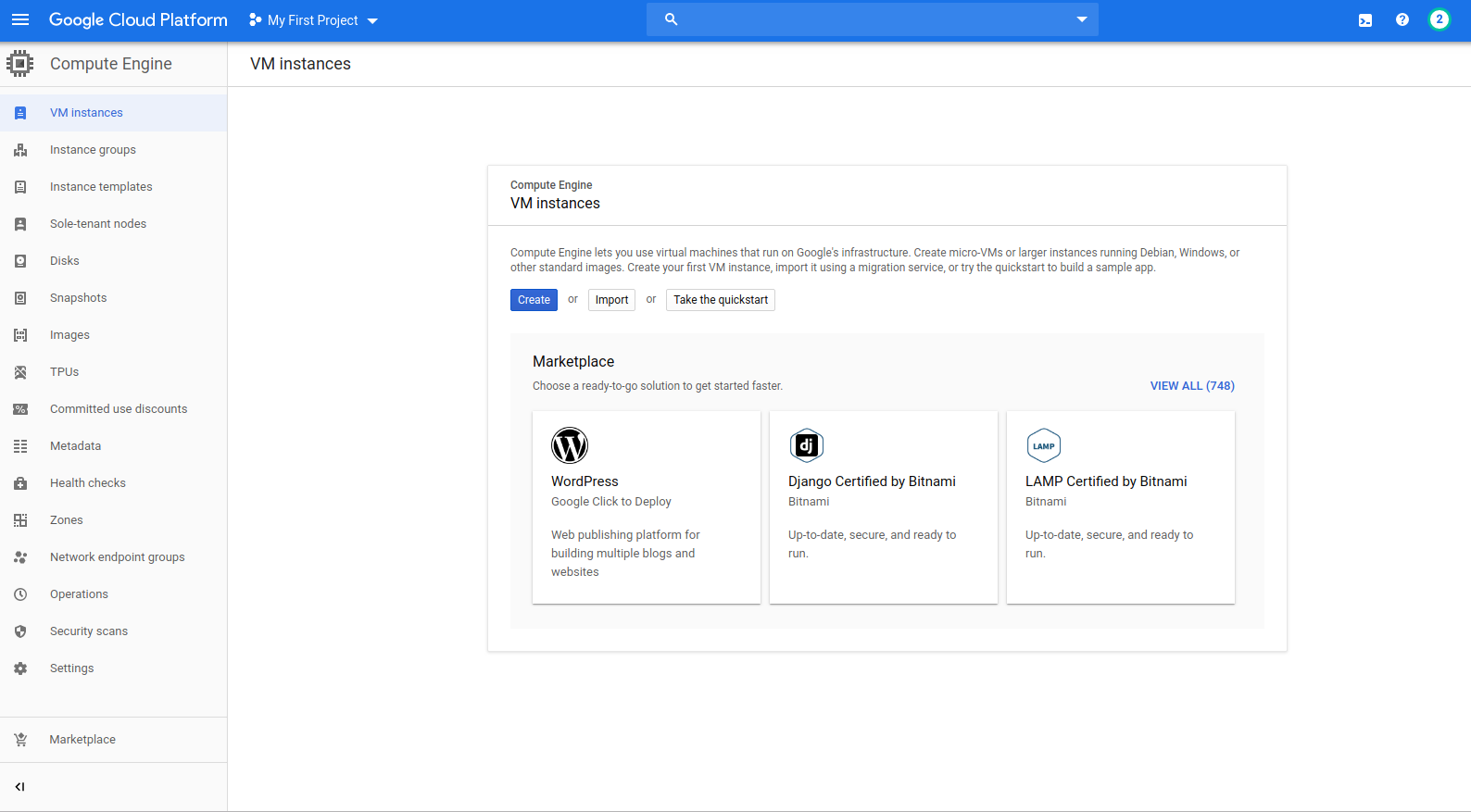Click the VM instances sidebar icon
The height and width of the screenshot is (812, 1471).
(20, 113)
